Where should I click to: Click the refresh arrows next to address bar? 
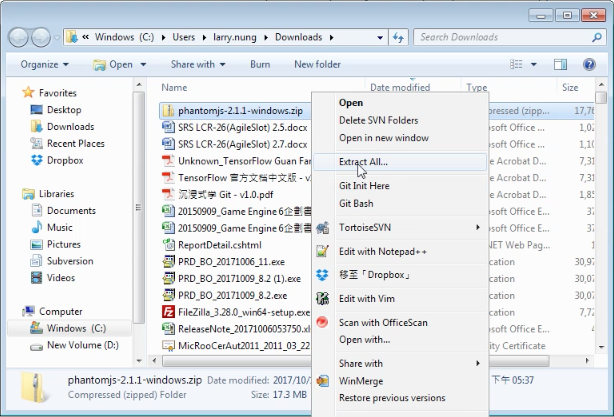[399, 38]
